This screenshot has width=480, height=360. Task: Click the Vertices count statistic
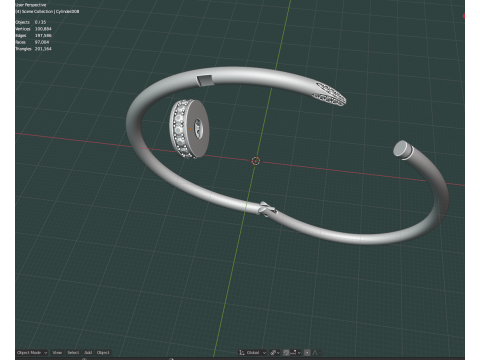(33, 29)
